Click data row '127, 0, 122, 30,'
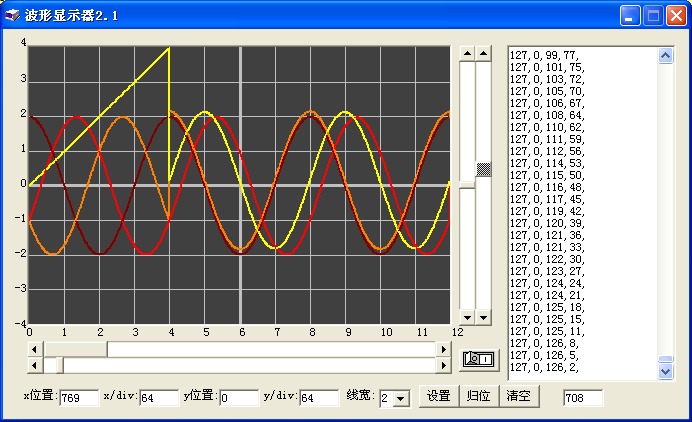The height and width of the screenshot is (422, 692). point(547,259)
